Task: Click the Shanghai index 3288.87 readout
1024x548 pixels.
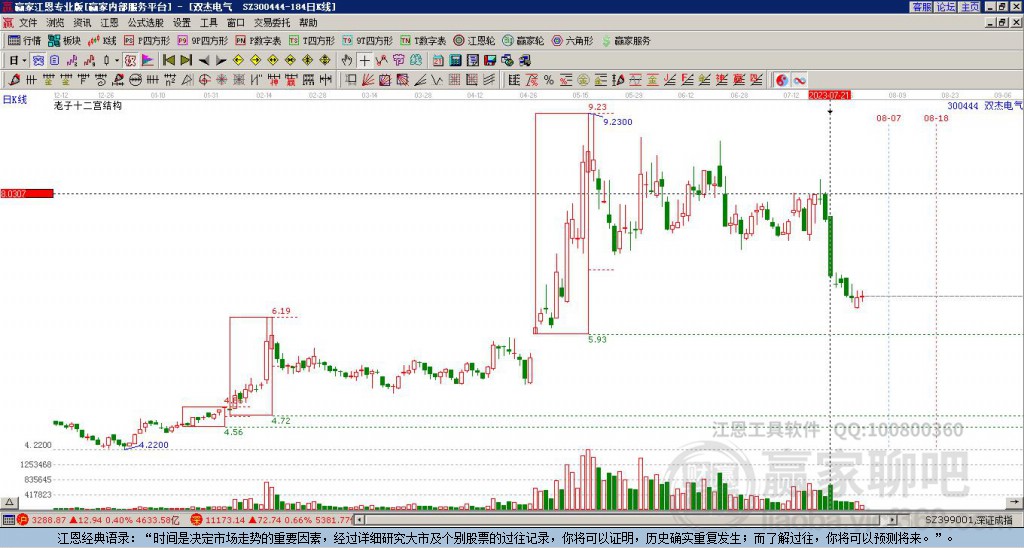Action: [x=49, y=520]
